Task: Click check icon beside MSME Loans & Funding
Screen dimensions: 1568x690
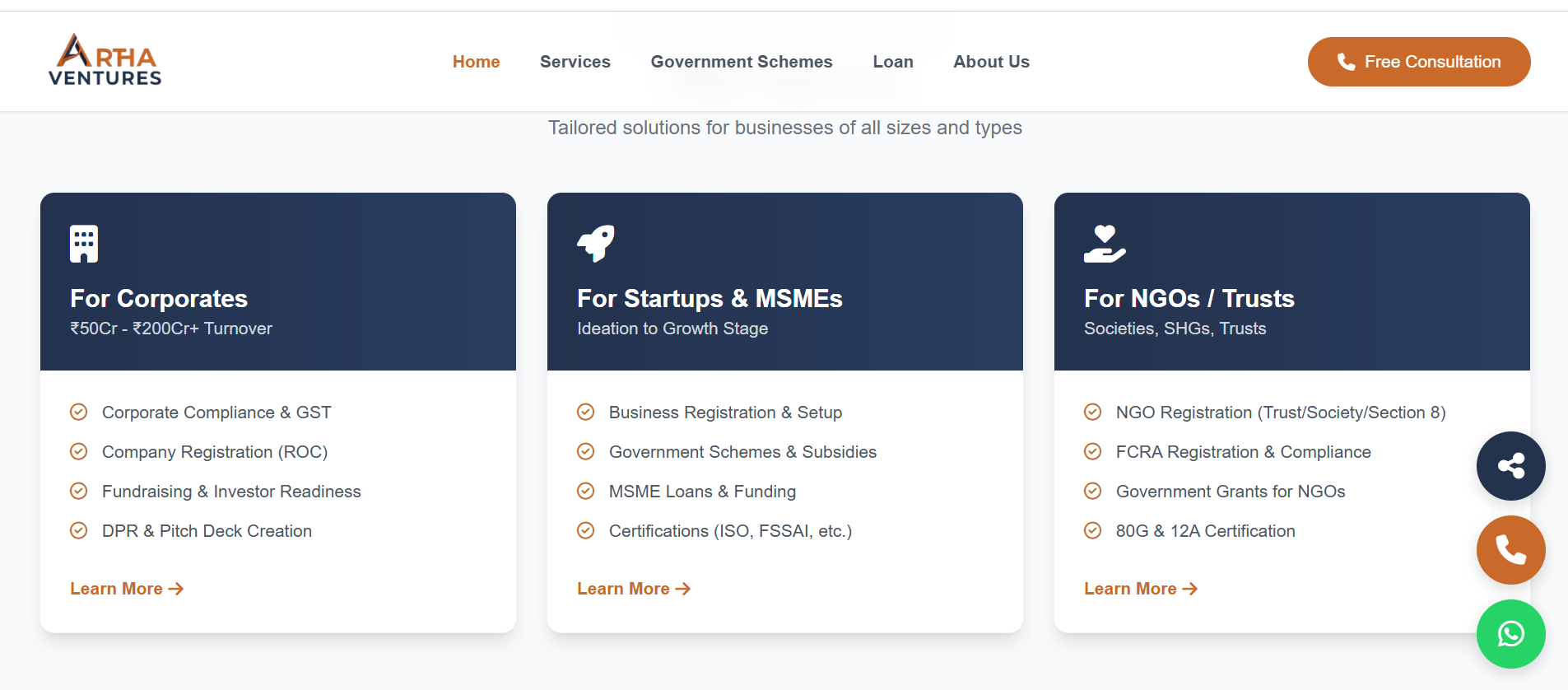Action: [x=586, y=491]
